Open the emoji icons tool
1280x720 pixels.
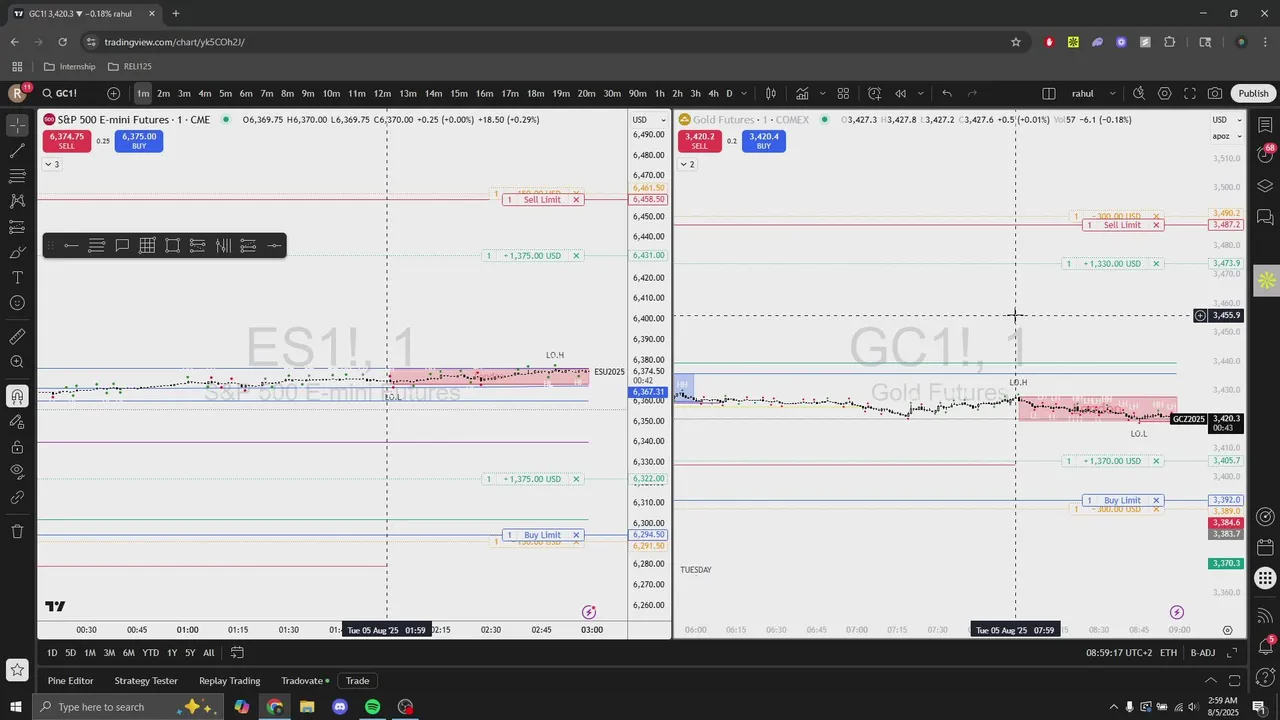[x=17, y=302]
